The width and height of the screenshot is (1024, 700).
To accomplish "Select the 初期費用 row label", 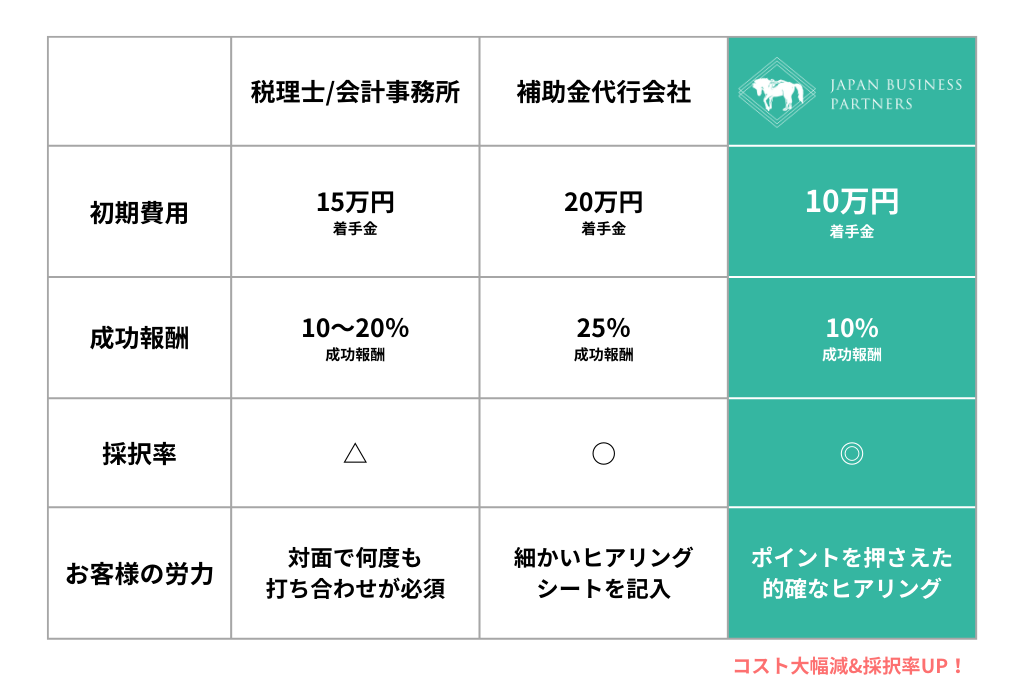I will [139, 213].
